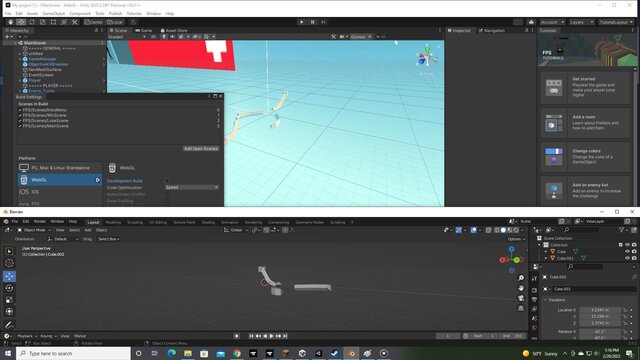Click Type here to search box

pos(73,353)
